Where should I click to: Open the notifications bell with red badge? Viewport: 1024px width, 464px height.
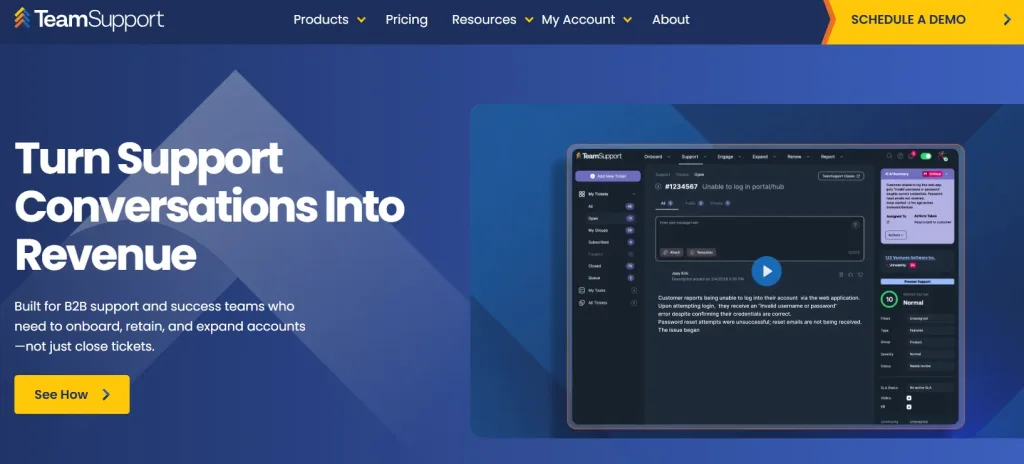912,156
